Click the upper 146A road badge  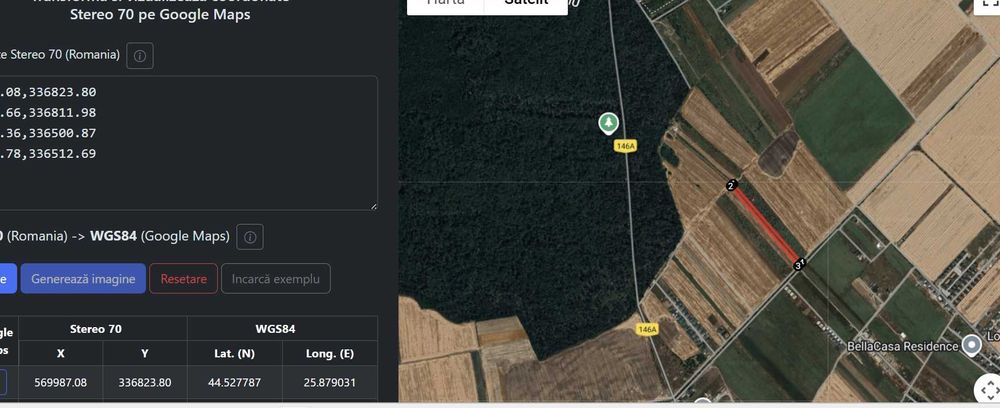626,146
